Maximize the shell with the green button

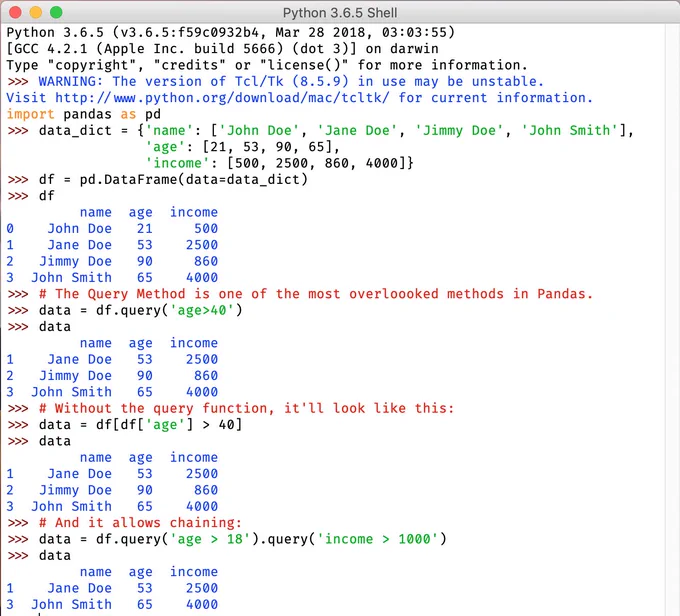pyautogui.click(x=56, y=12)
